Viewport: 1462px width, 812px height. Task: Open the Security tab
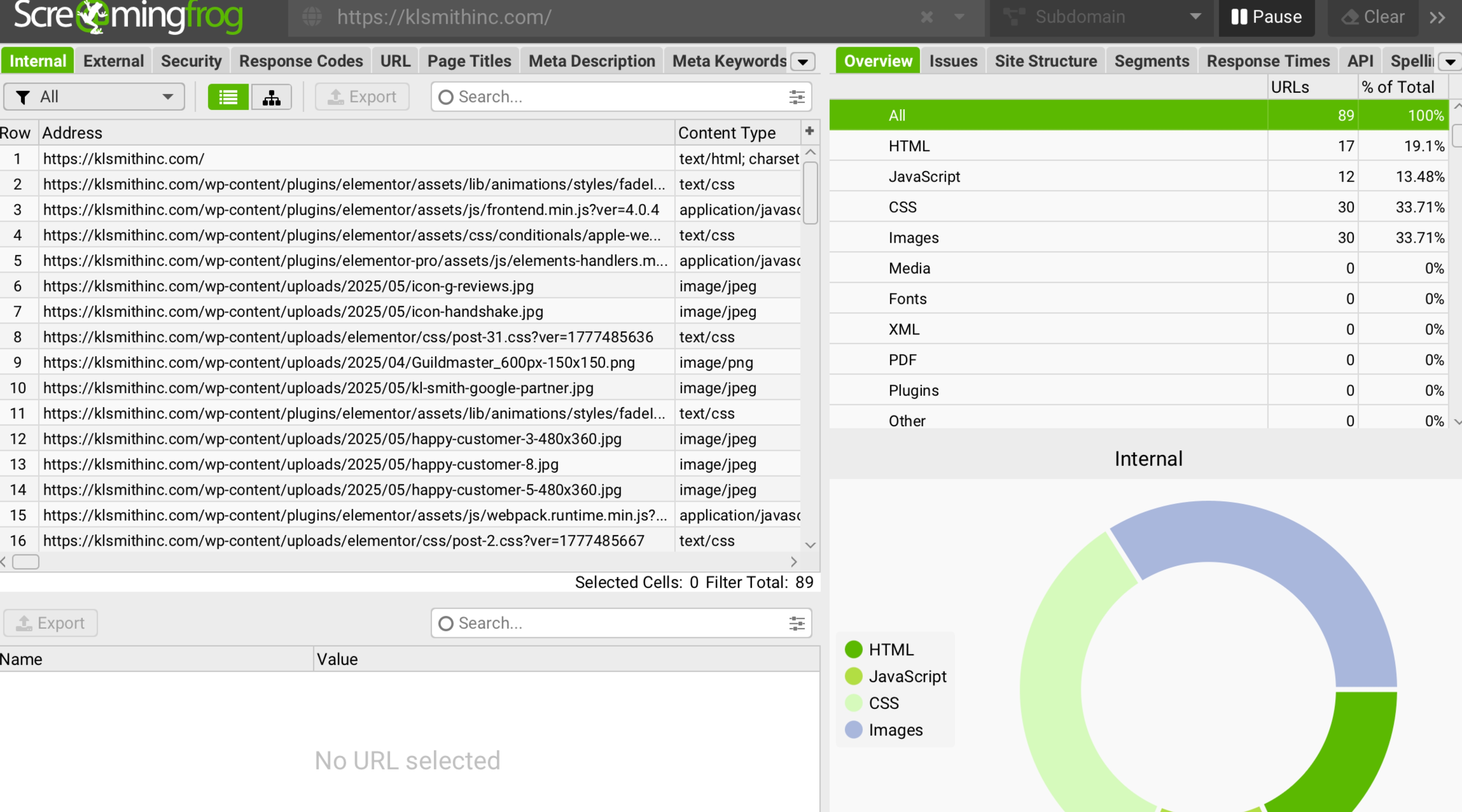pos(191,61)
